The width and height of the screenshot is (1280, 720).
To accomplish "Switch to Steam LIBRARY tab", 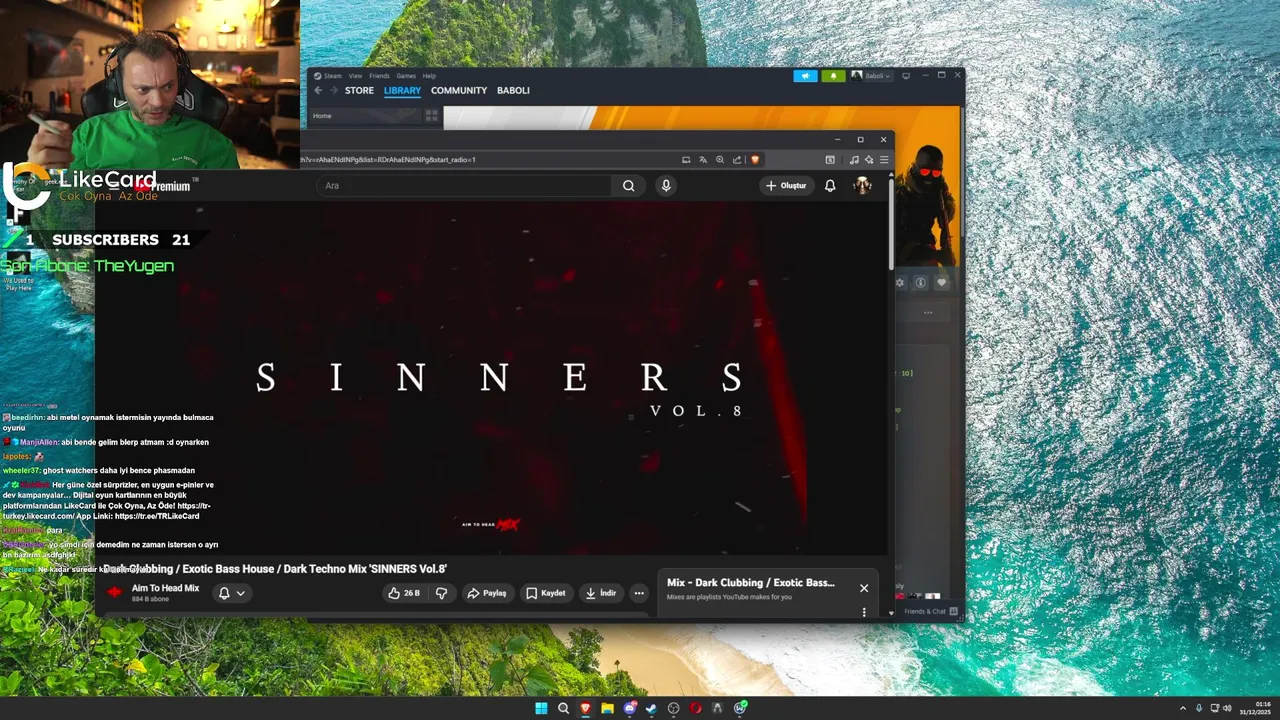I will point(402,91).
